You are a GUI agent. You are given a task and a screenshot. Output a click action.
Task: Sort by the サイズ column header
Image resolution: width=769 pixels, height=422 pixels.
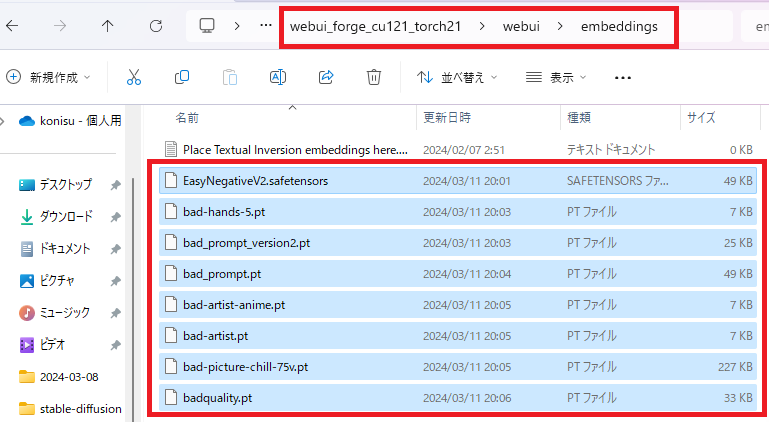coord(701,118)
